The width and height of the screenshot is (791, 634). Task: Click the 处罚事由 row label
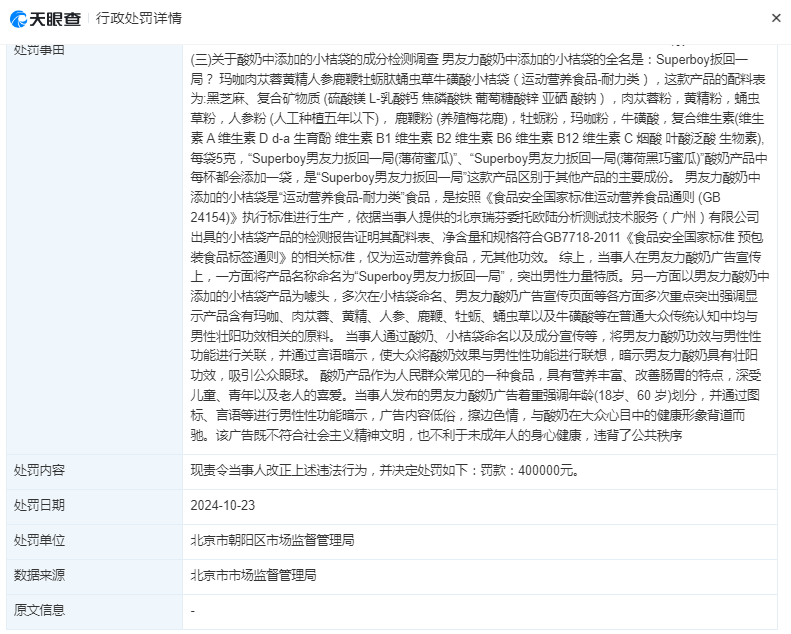coord(39,49)
